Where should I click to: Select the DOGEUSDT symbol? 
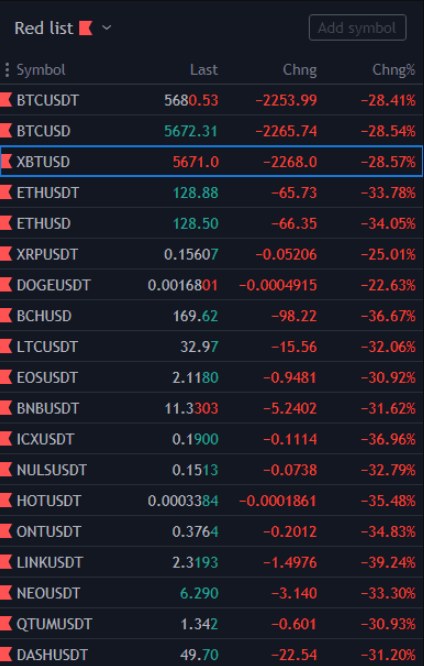click(54, 285)
